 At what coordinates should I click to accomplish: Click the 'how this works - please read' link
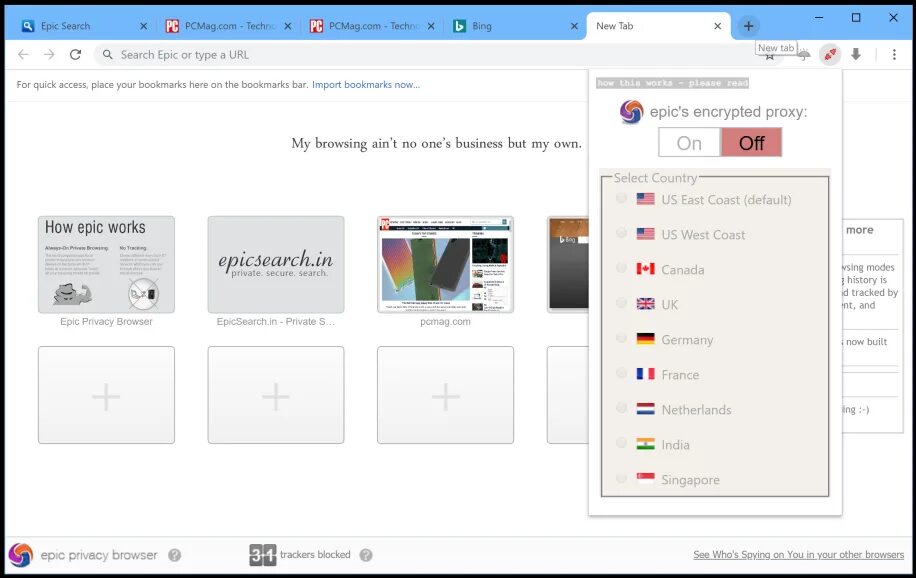tap(672, 83)
